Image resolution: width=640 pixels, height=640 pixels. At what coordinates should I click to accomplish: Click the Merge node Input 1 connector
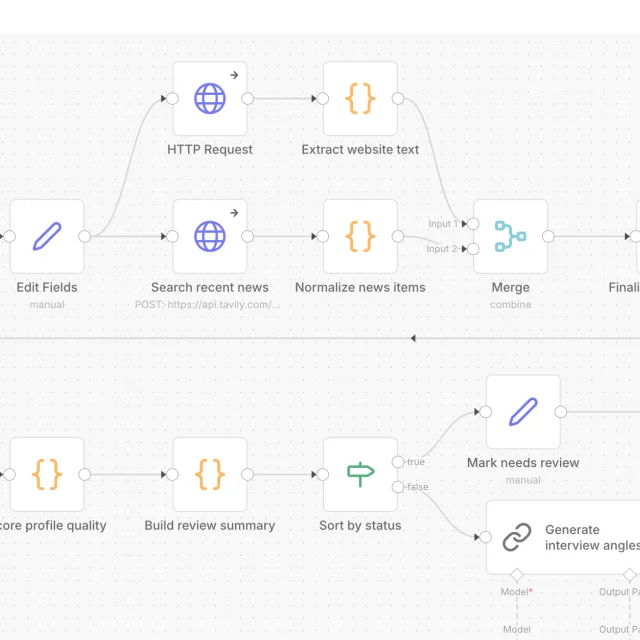tap(473, 224)
